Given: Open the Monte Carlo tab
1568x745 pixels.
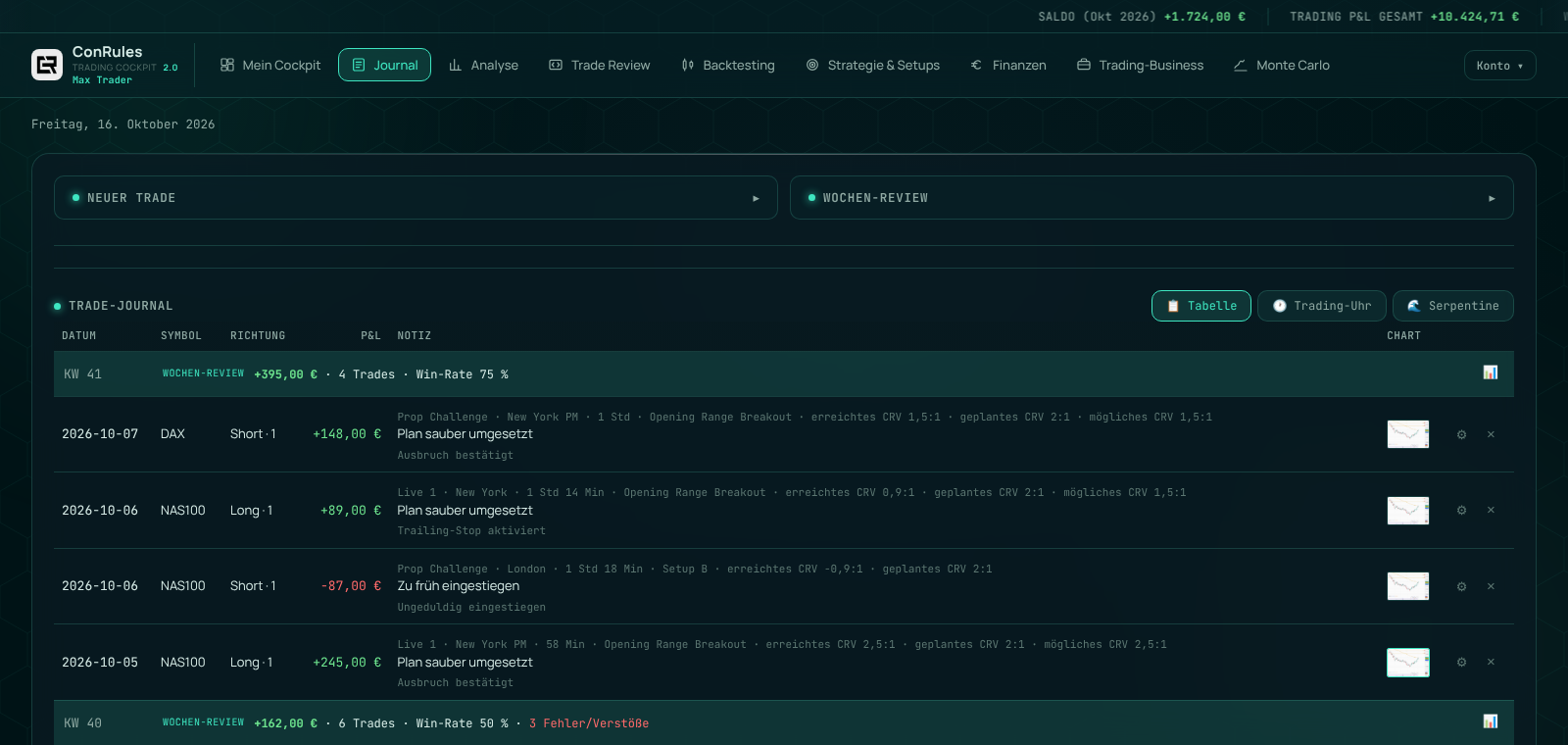Looking at the screenshot, I should (x=1282, y=66).
